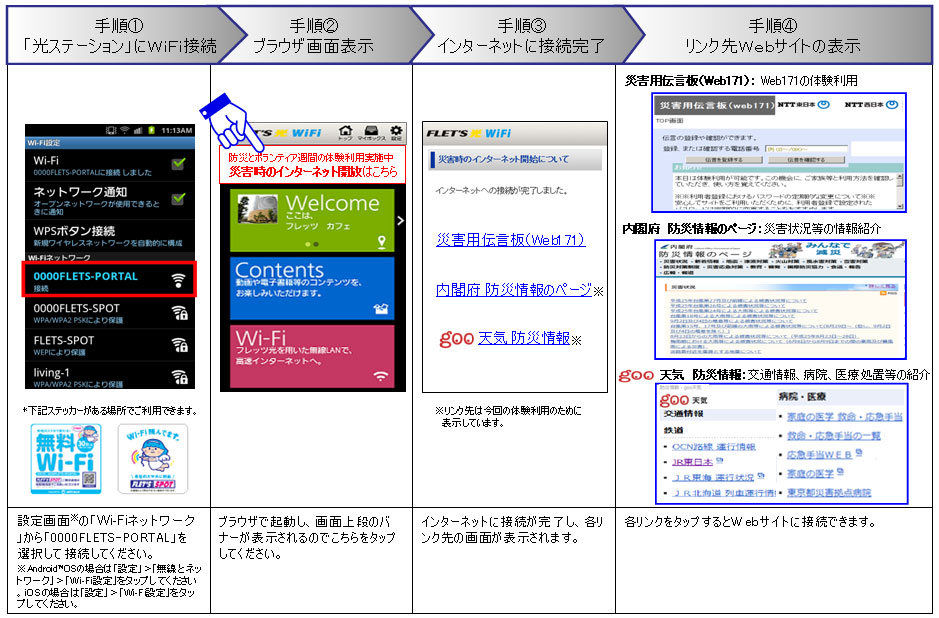
Task: Open the 東京都災害拠点病院 link
Action: pyautogui.click(x=829, y=492)
